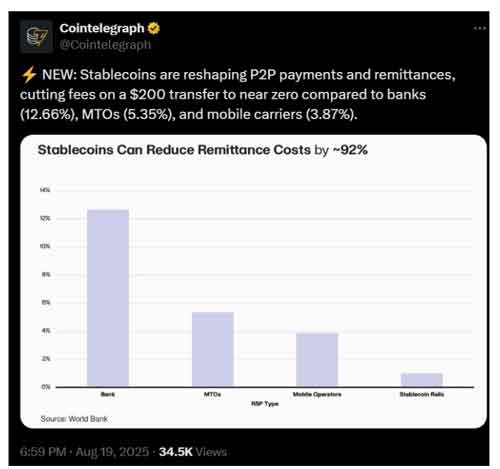Click the Bank bar in chart
Screen dimensions: 500x469
(108, 298)
